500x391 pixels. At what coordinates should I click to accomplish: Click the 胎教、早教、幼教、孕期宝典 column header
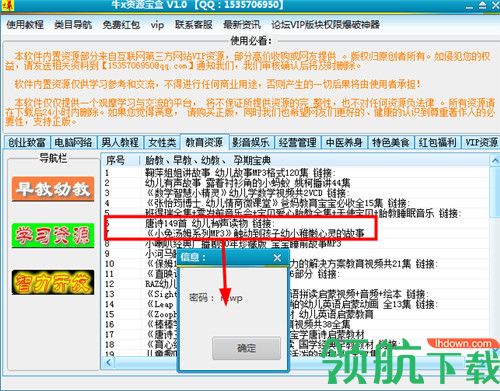point(314,160)
